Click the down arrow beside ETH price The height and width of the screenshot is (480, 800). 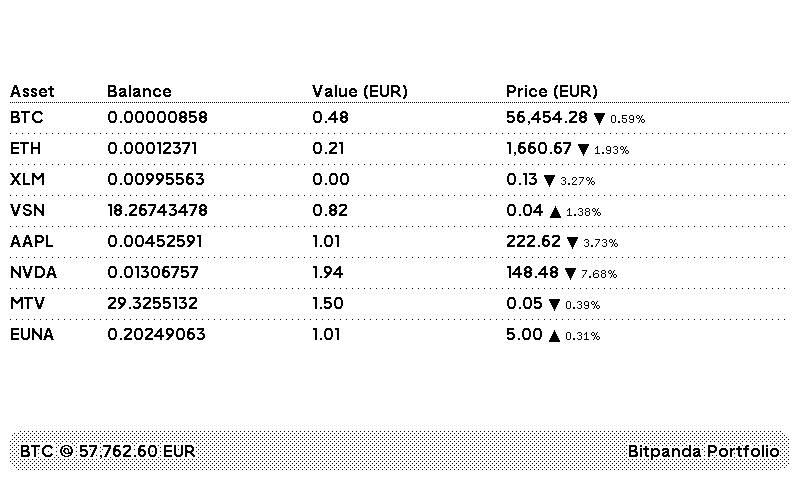pyautogui.click(x=583, y=149)
